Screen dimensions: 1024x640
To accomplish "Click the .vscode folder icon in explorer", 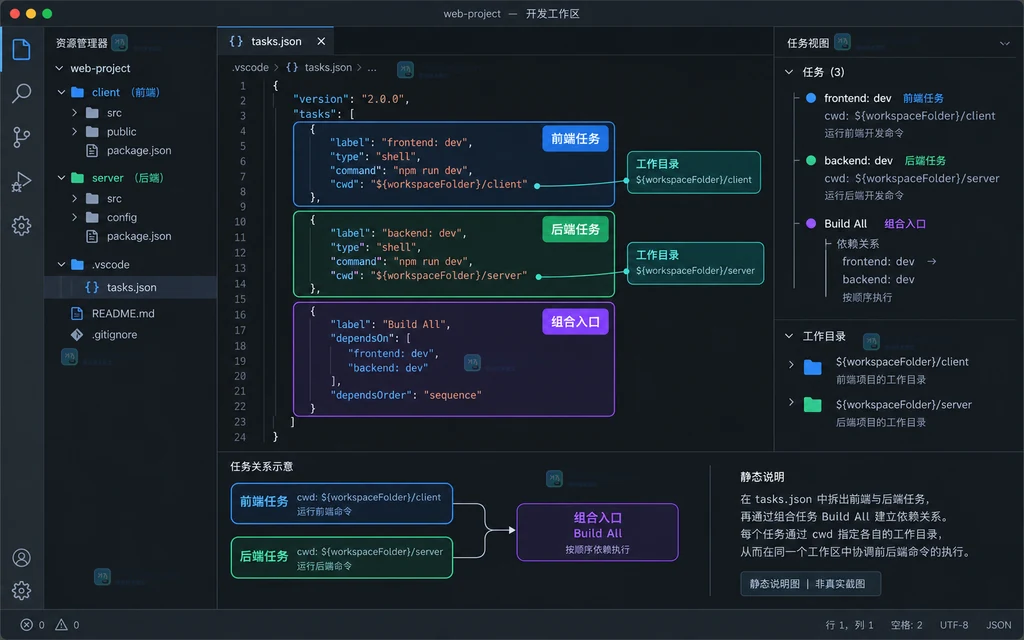I will pos(78,264).
